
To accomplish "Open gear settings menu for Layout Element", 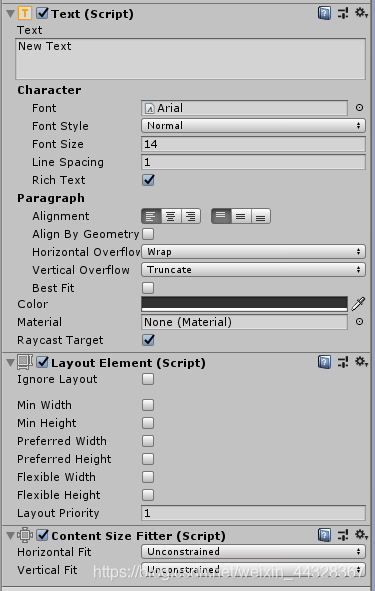I will (361, 362).
